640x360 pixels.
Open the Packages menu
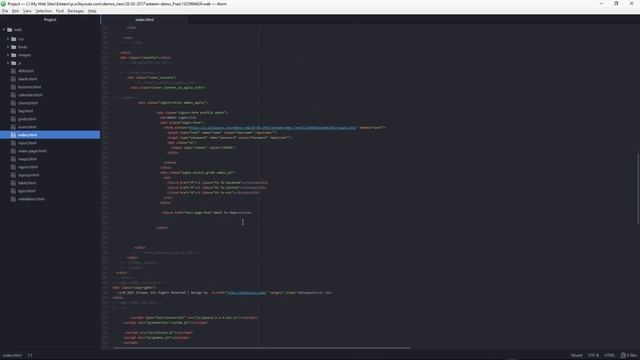[x=76, y=11]
